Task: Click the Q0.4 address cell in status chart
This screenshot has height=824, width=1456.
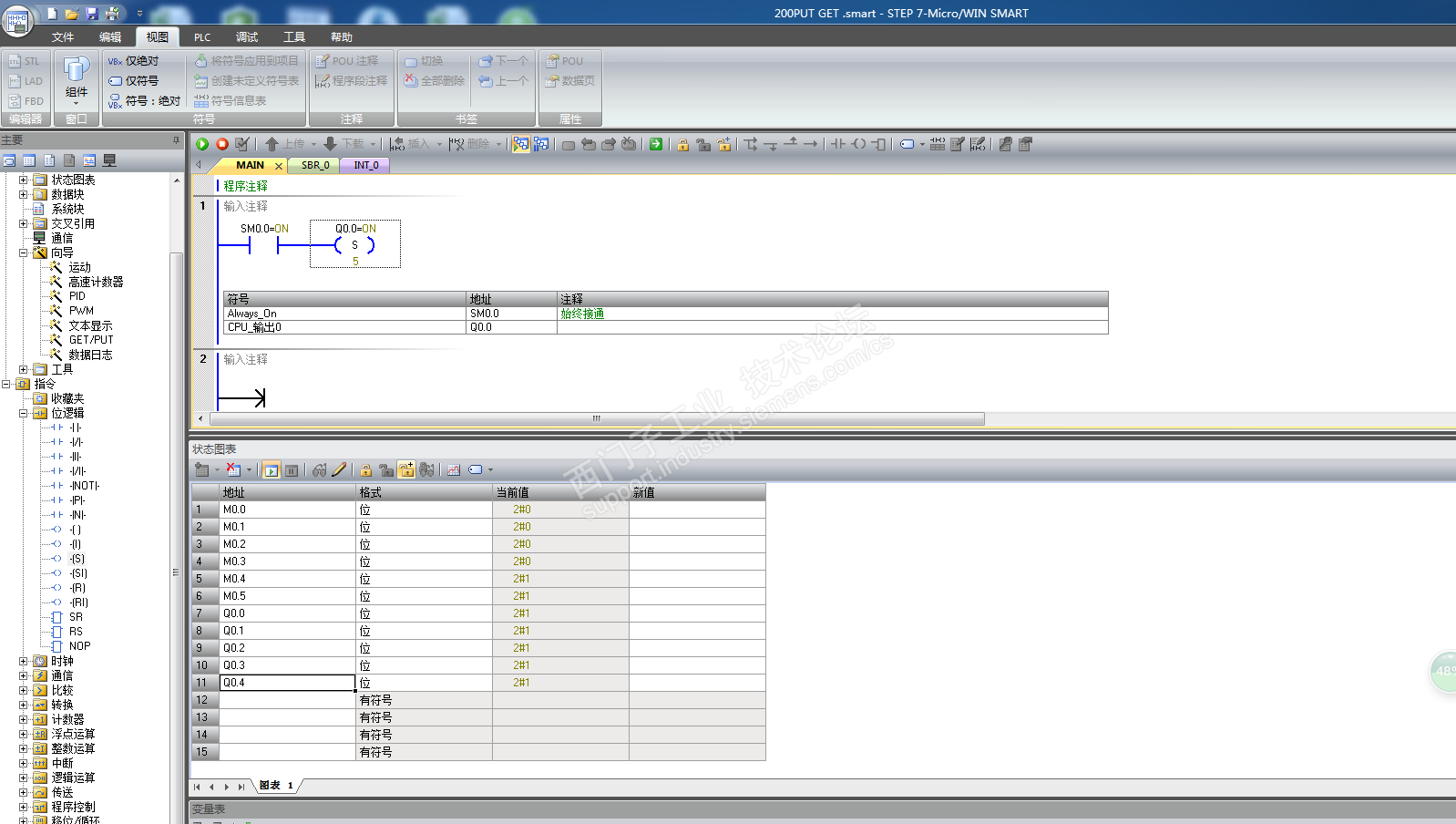Action: (x=287, y=683)
